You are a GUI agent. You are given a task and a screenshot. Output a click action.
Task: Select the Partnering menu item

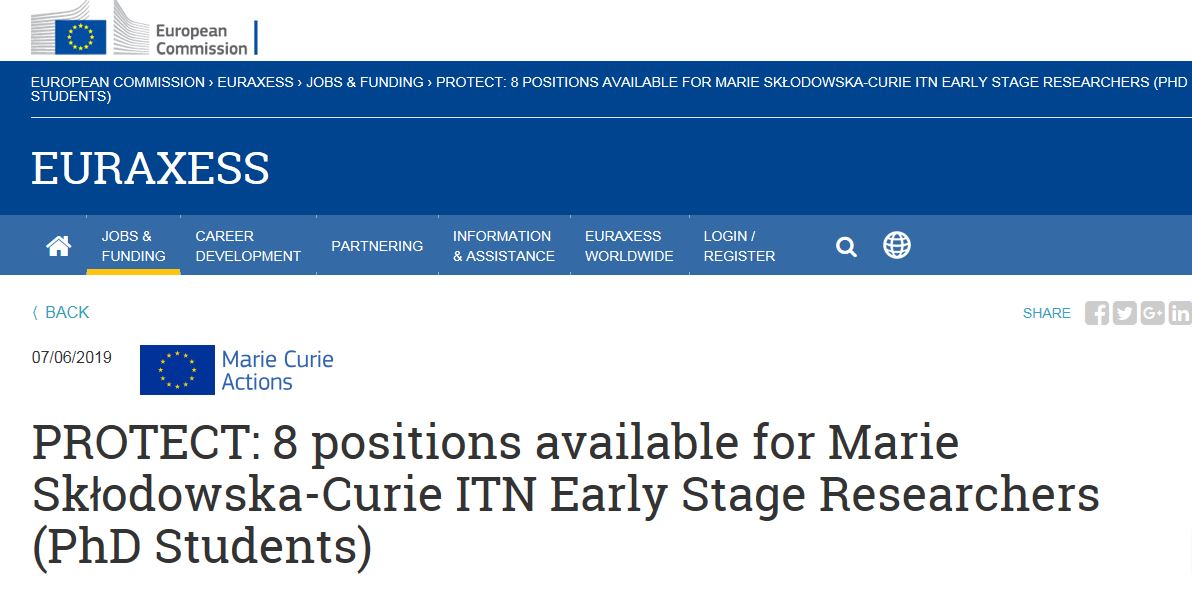pos(377,246)
